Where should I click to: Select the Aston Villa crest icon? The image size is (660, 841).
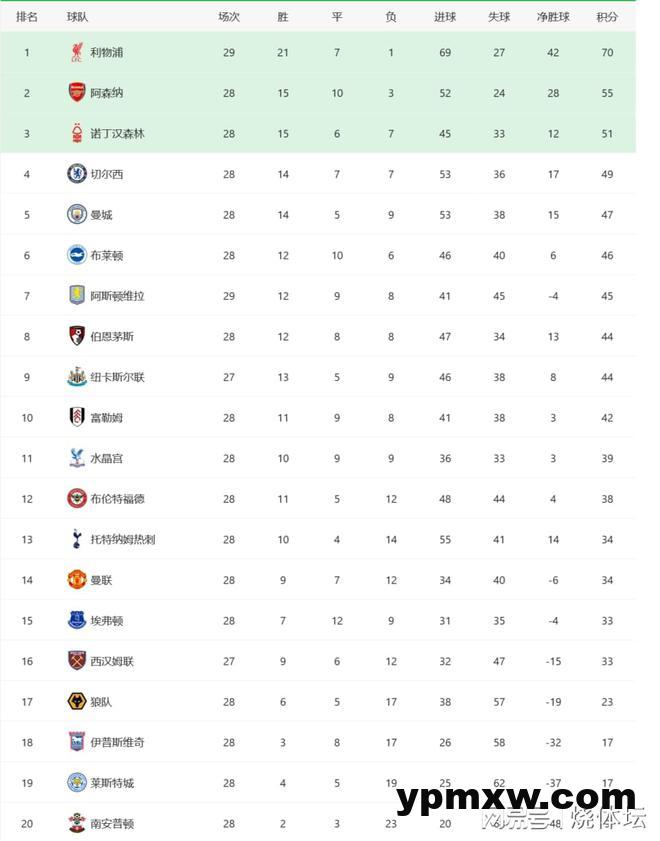click(x=77, y=296)
